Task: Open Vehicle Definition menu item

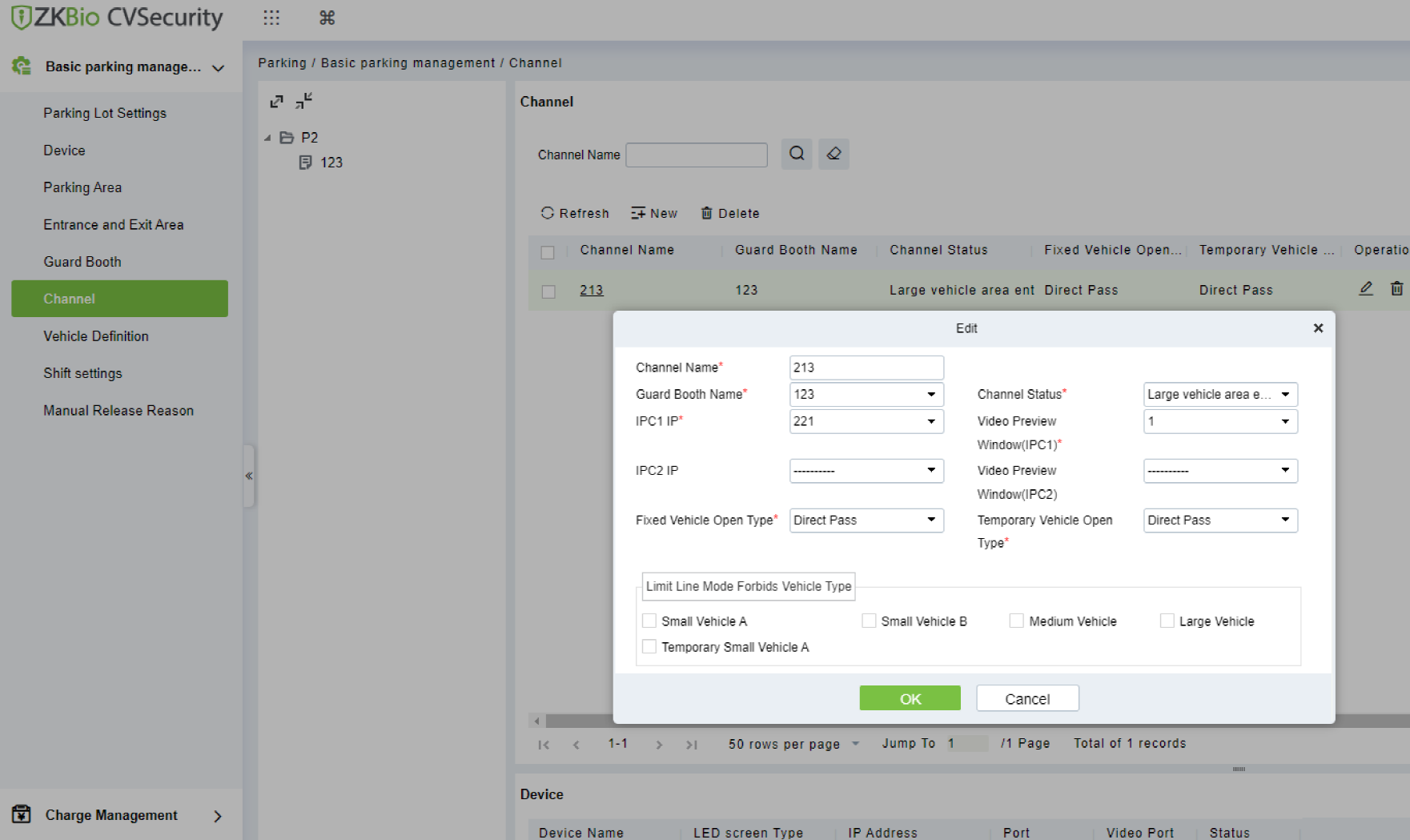Action: pos(96,336)
